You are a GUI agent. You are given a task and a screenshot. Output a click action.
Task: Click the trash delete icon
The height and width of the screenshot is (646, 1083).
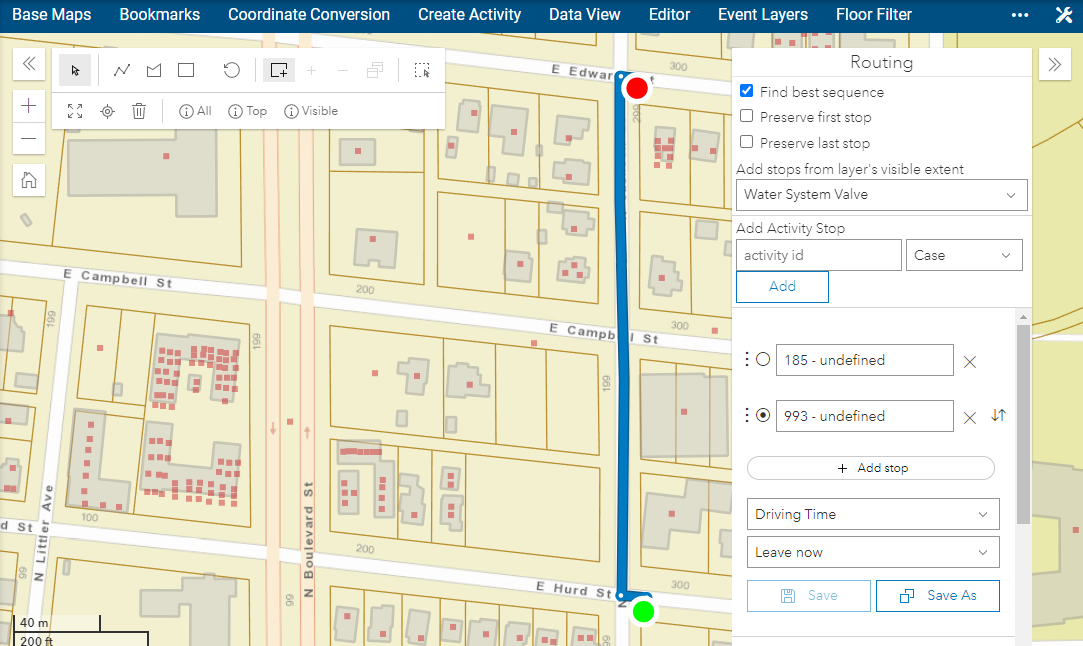pos(139,111)
